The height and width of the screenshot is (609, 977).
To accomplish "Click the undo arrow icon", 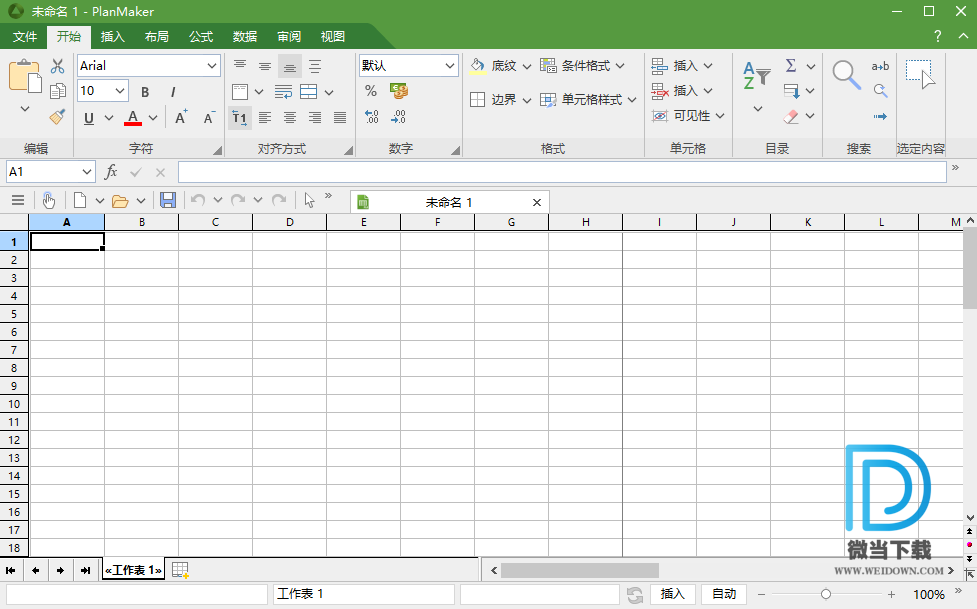I will pos(198,200).
